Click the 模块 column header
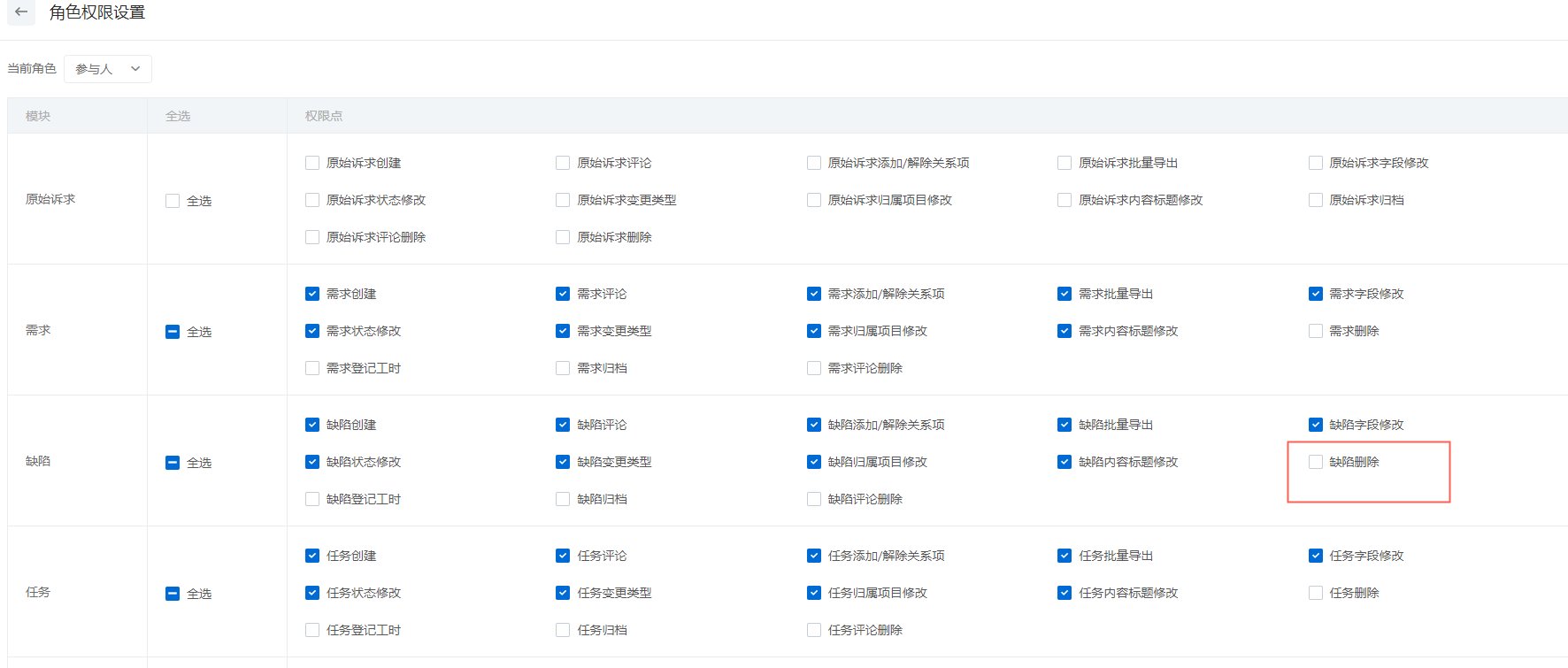 [x=38, y=116]
